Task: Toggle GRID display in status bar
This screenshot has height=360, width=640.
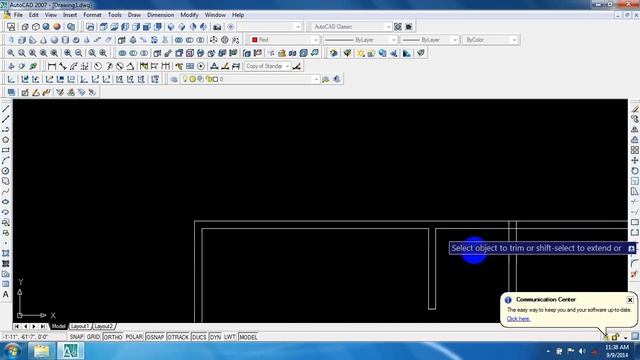Action: 93,337
